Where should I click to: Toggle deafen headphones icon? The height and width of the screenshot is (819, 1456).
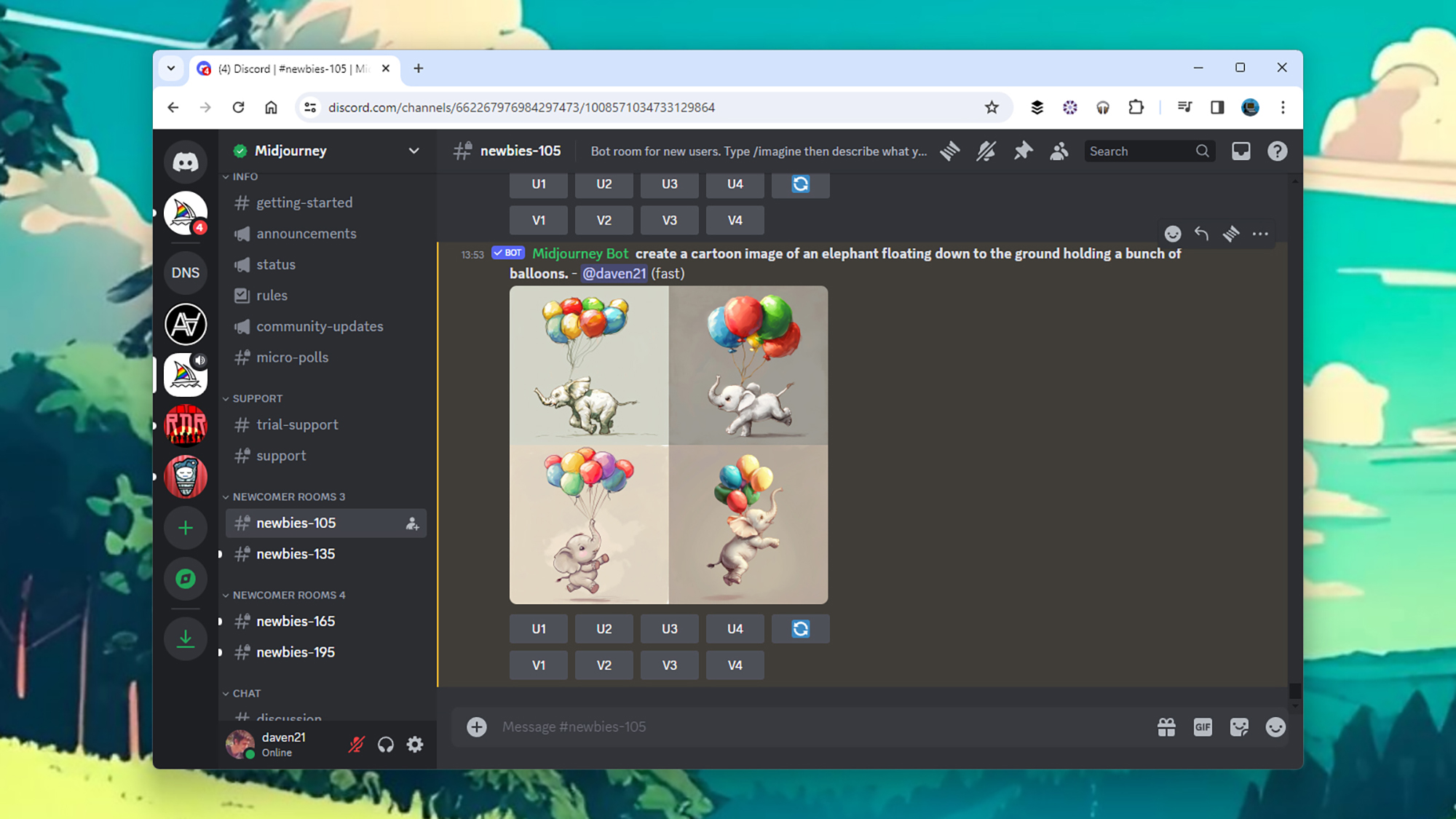[x=386, y=744]
